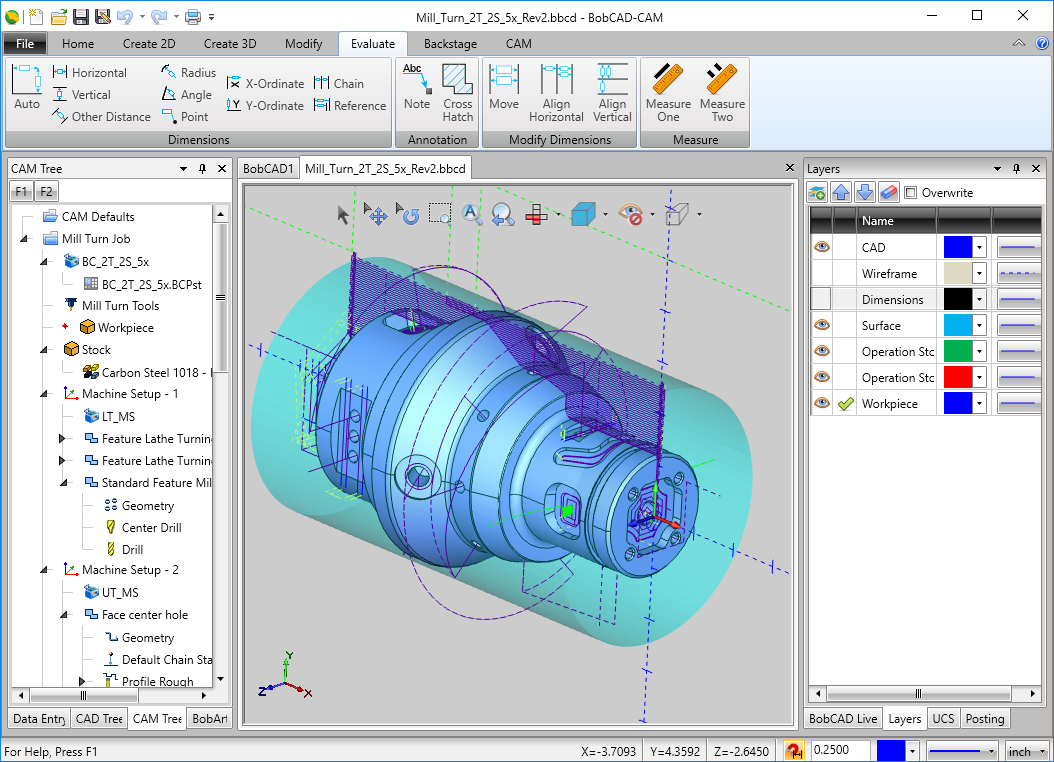
Task: Collapse the Mill Turn Job tree node
Action: [x=24, y=239]
